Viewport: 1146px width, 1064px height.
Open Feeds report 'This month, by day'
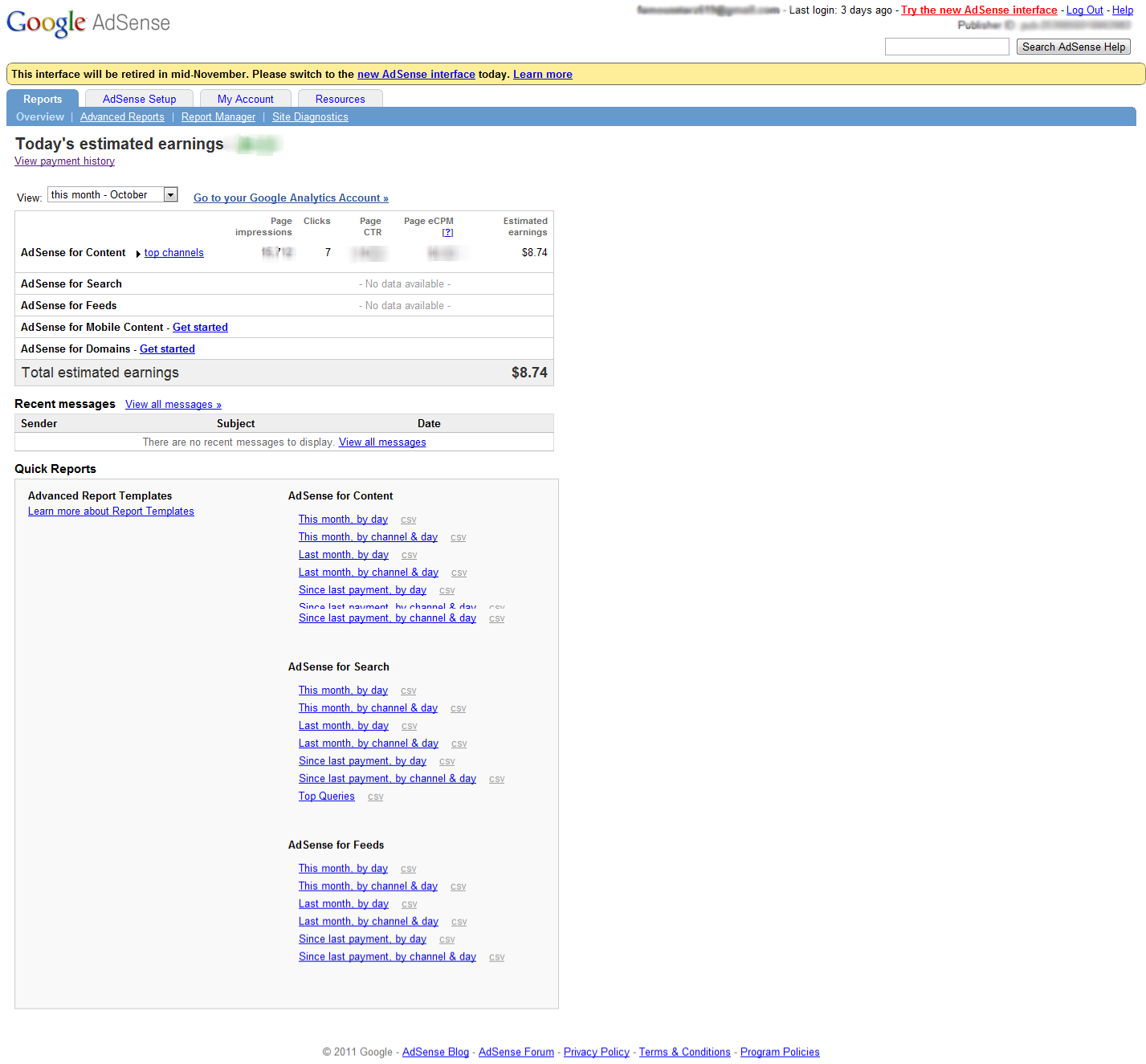[x=343, y=869]
